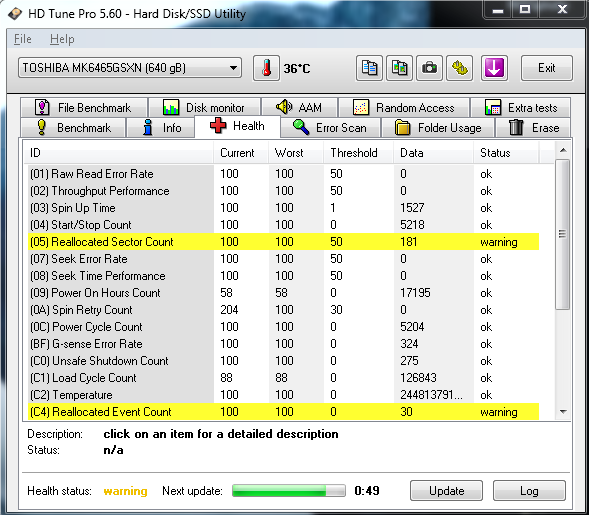Copy screenshot to clipboard icon
The image size is (589, 515).
399,68
